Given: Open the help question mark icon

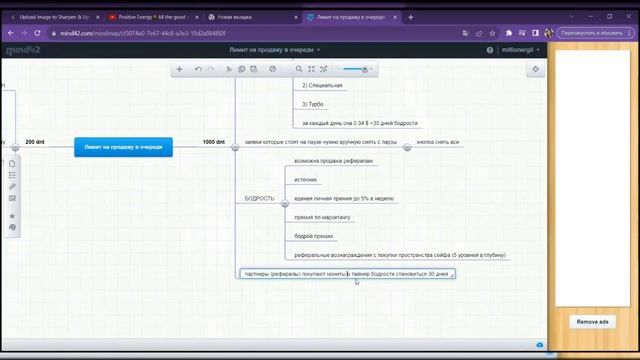Looking at the screenshot, I should [x=490, y=50].
